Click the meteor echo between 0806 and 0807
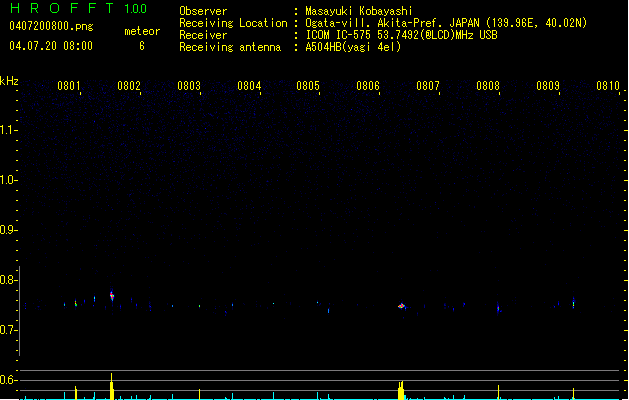 [402, 306]
